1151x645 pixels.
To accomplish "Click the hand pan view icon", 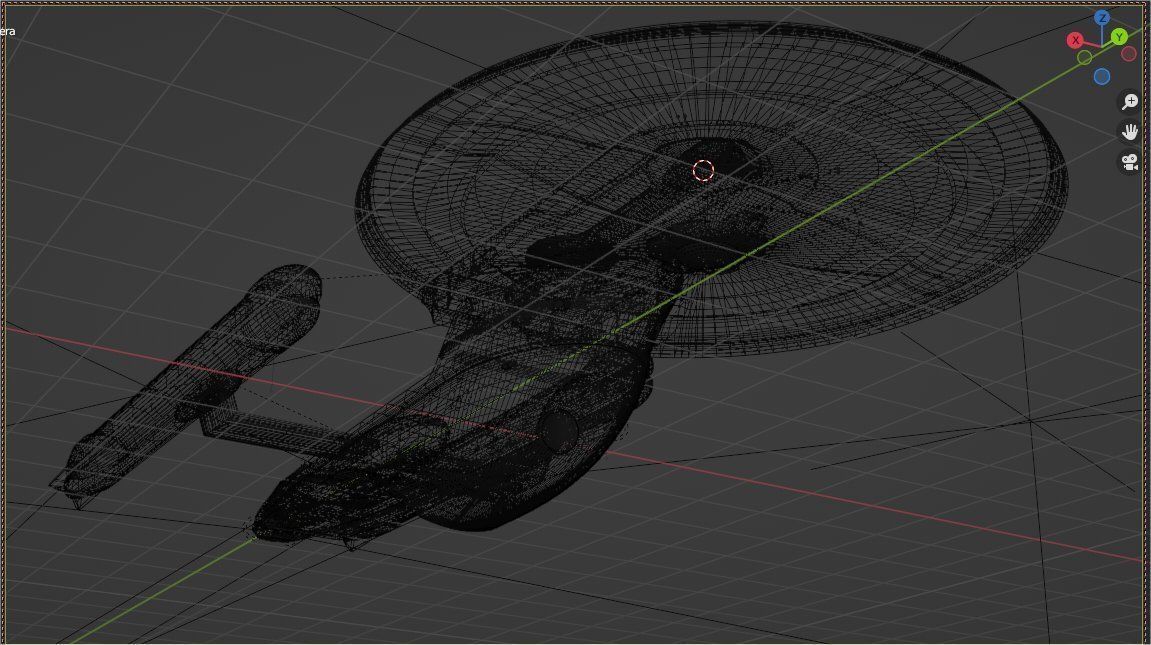I will [x=1130, y=131].
